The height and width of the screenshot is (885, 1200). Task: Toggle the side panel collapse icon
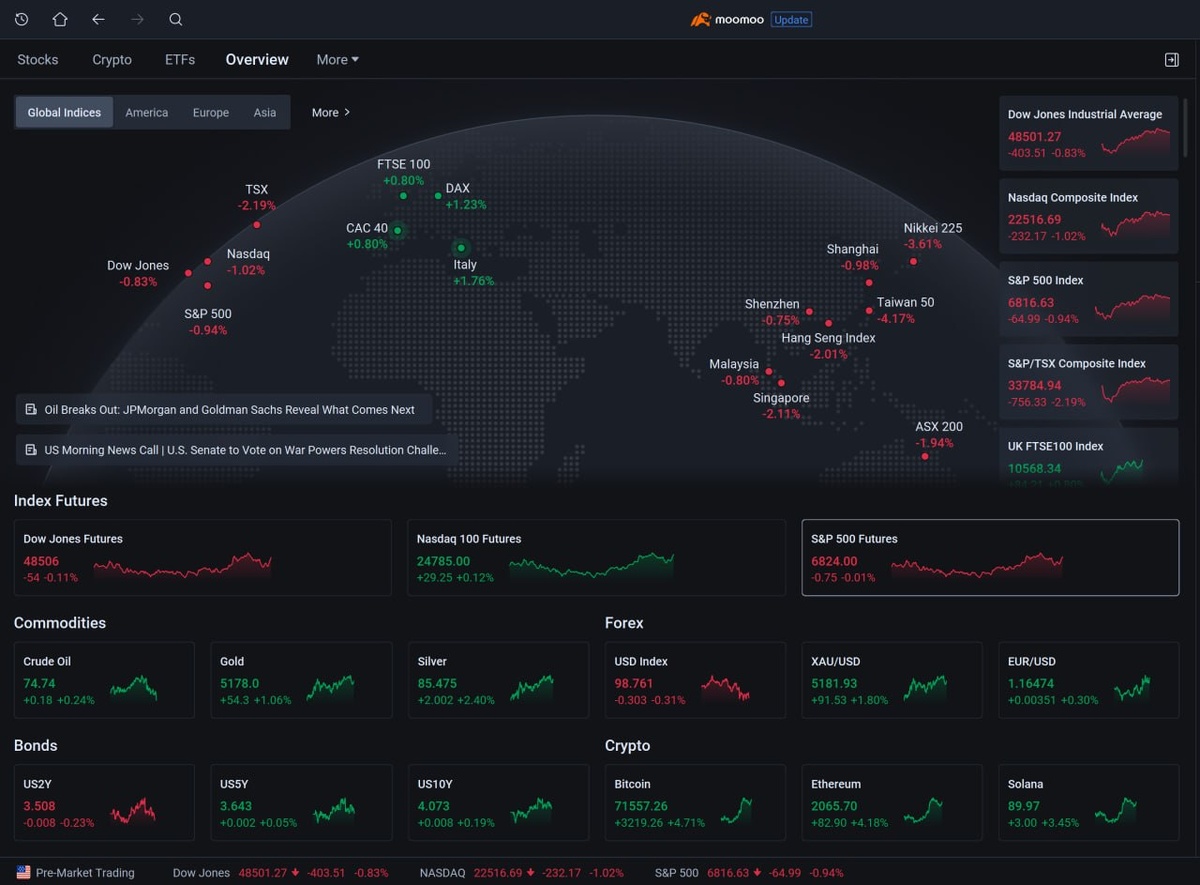point(1172,60)
